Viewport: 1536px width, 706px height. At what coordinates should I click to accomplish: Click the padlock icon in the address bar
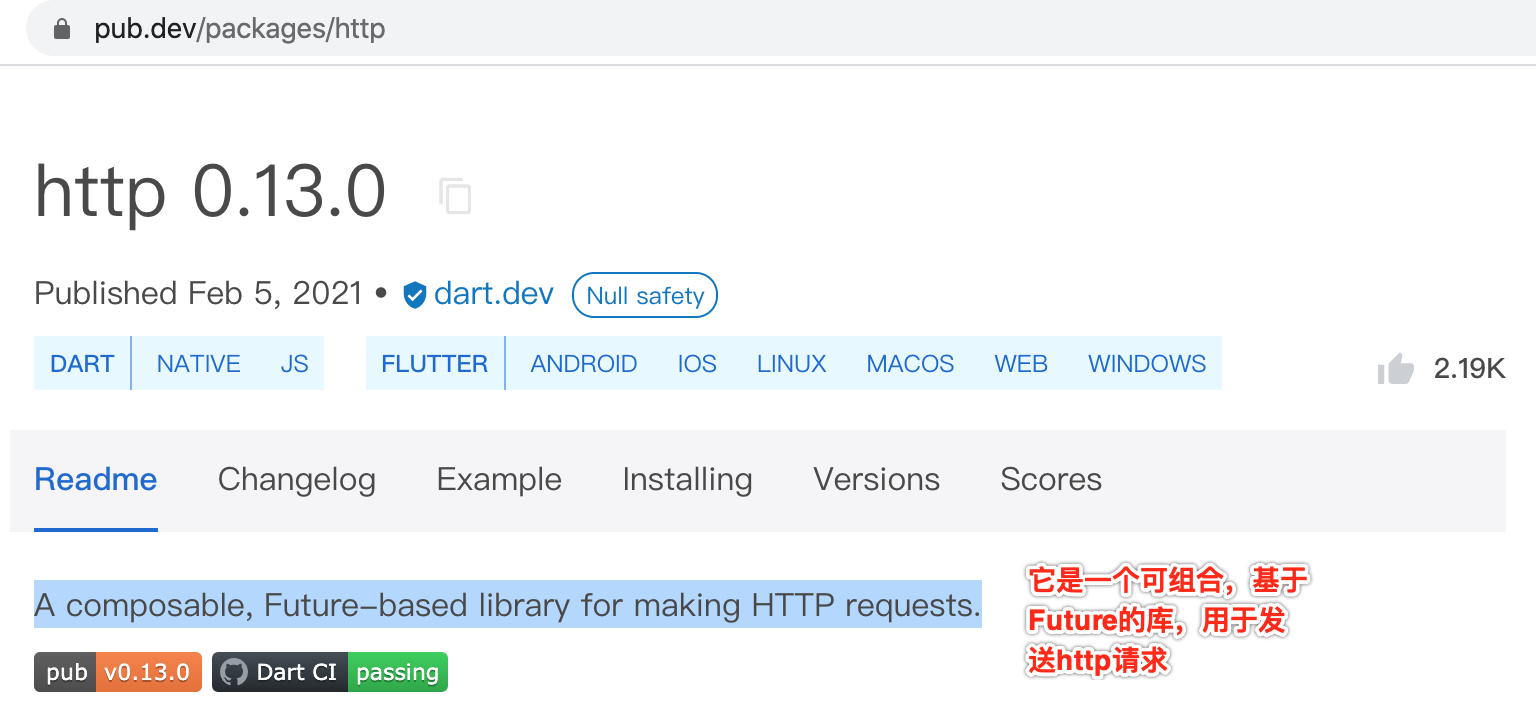pos(60,28)
